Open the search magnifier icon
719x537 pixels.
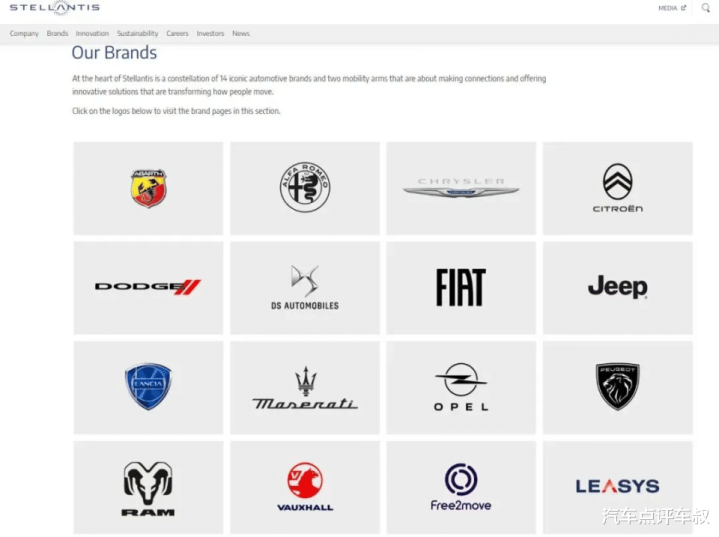[x=706, y=7]
